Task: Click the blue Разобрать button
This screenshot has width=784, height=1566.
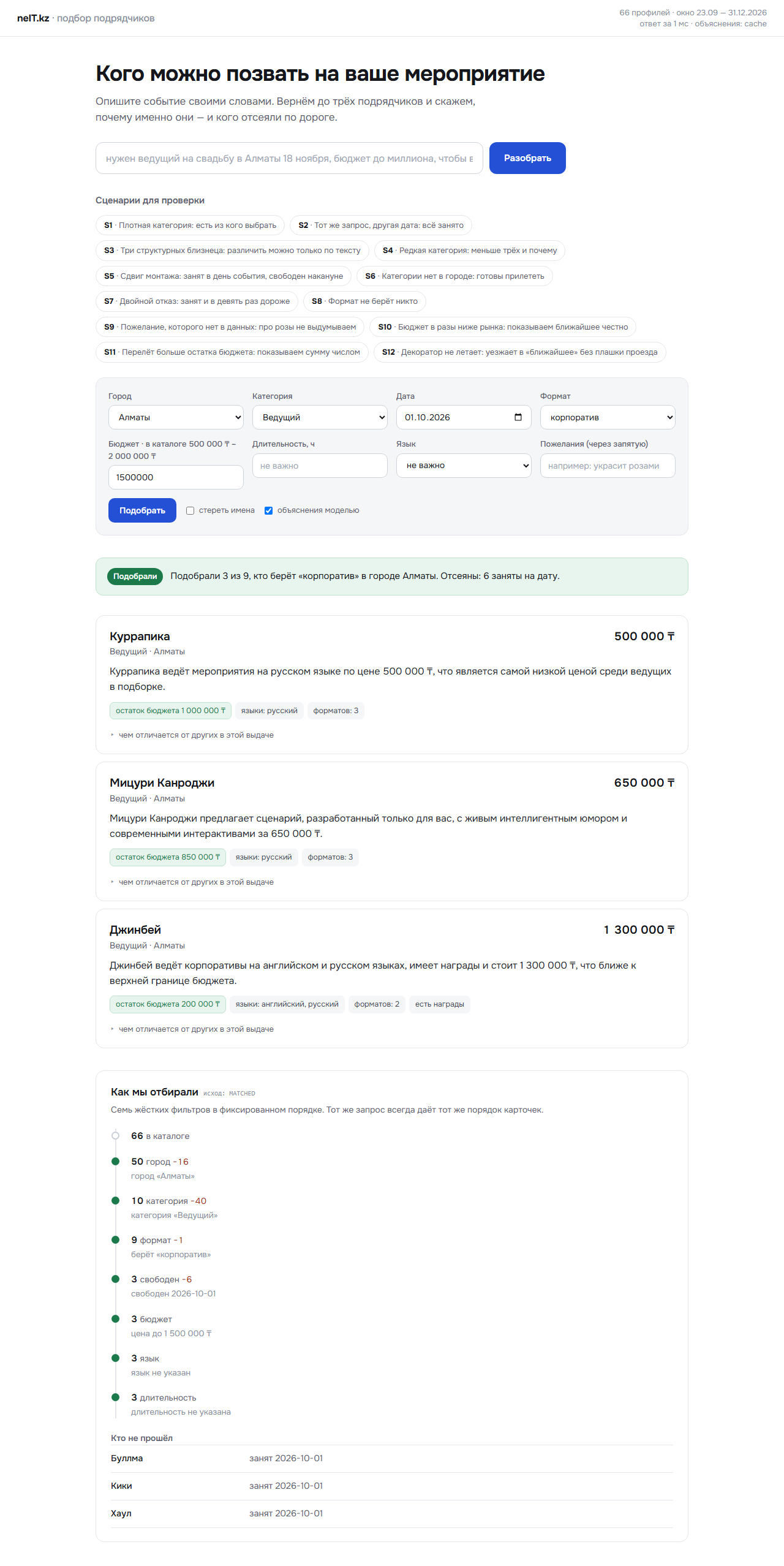Action: pyautogui.click(x=527, y=158)
